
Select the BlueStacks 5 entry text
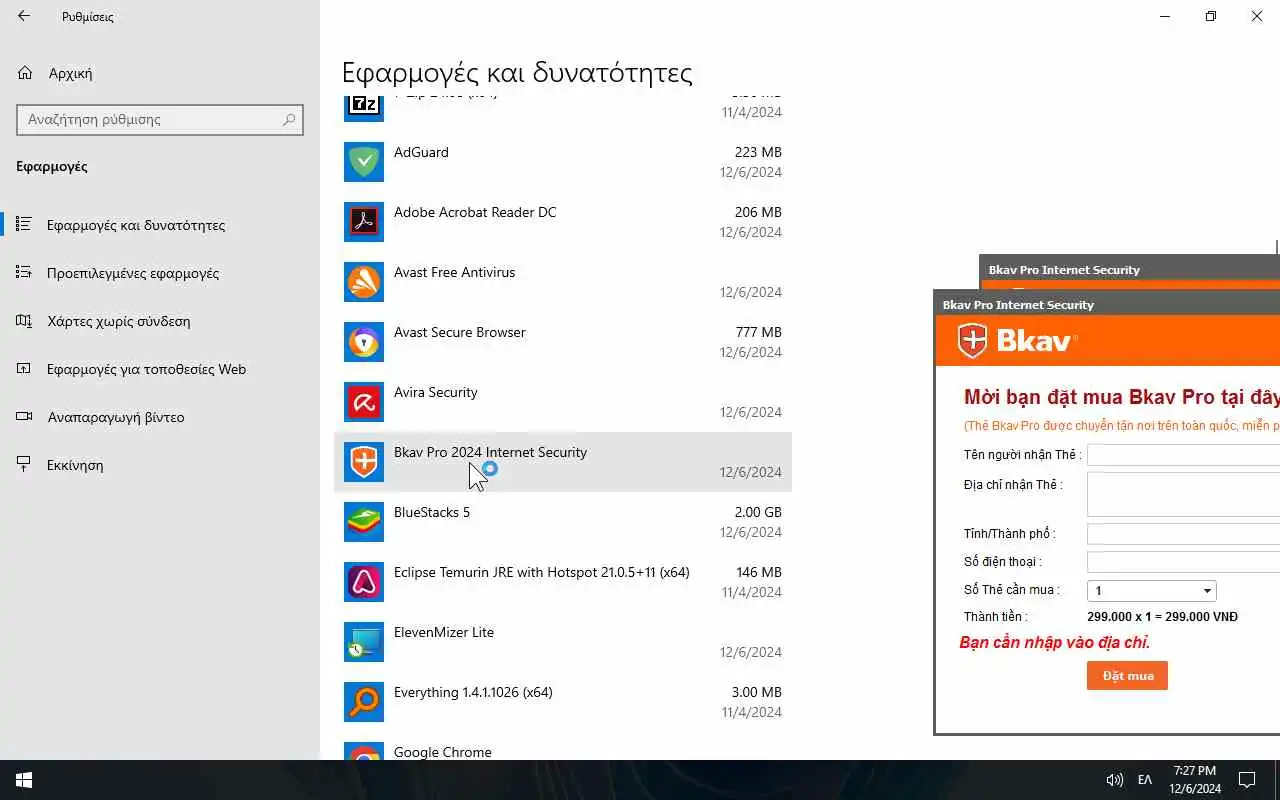(432, 512)
